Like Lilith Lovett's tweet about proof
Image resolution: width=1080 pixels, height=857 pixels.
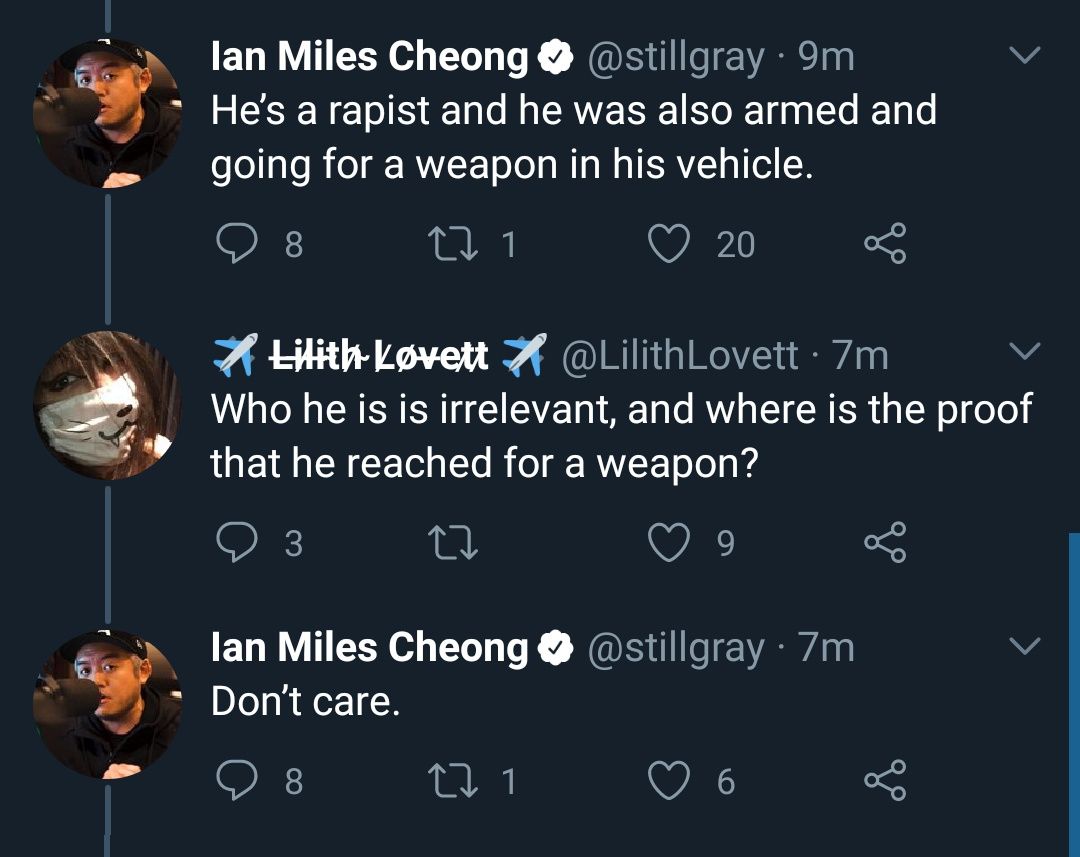670,542
